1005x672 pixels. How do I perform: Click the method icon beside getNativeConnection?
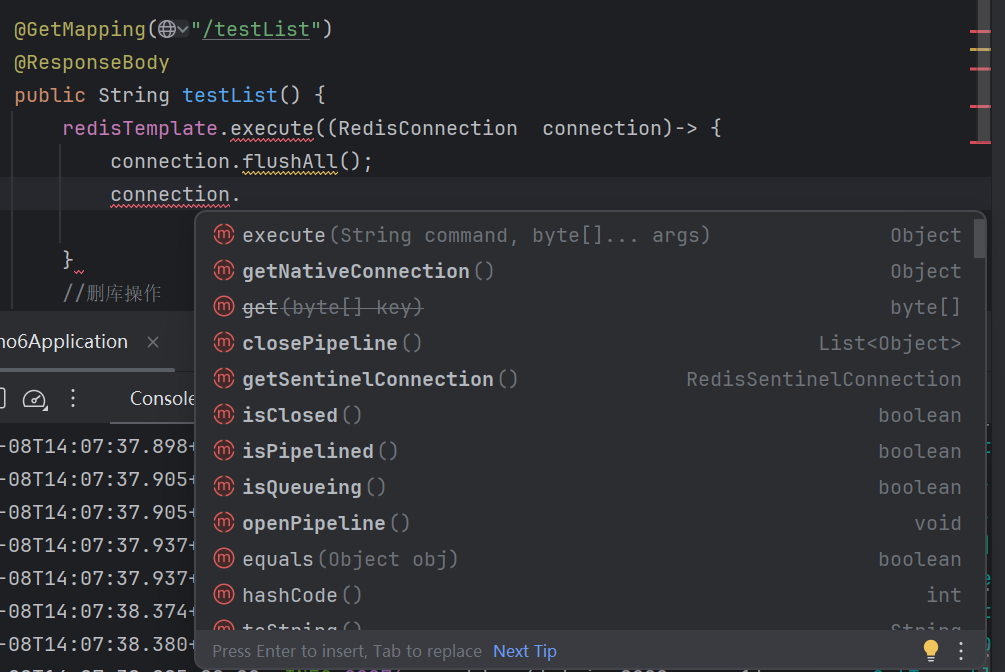[x=224, y=271]
